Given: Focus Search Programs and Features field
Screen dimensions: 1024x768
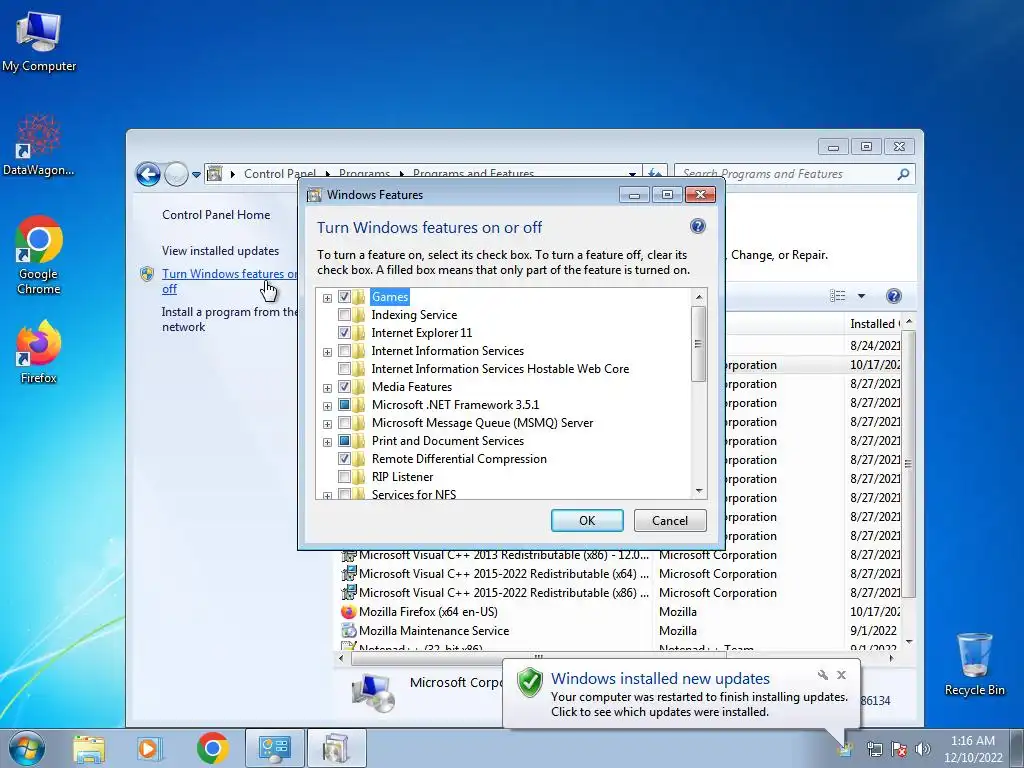Looking at the screenshot, I should 787,174.
